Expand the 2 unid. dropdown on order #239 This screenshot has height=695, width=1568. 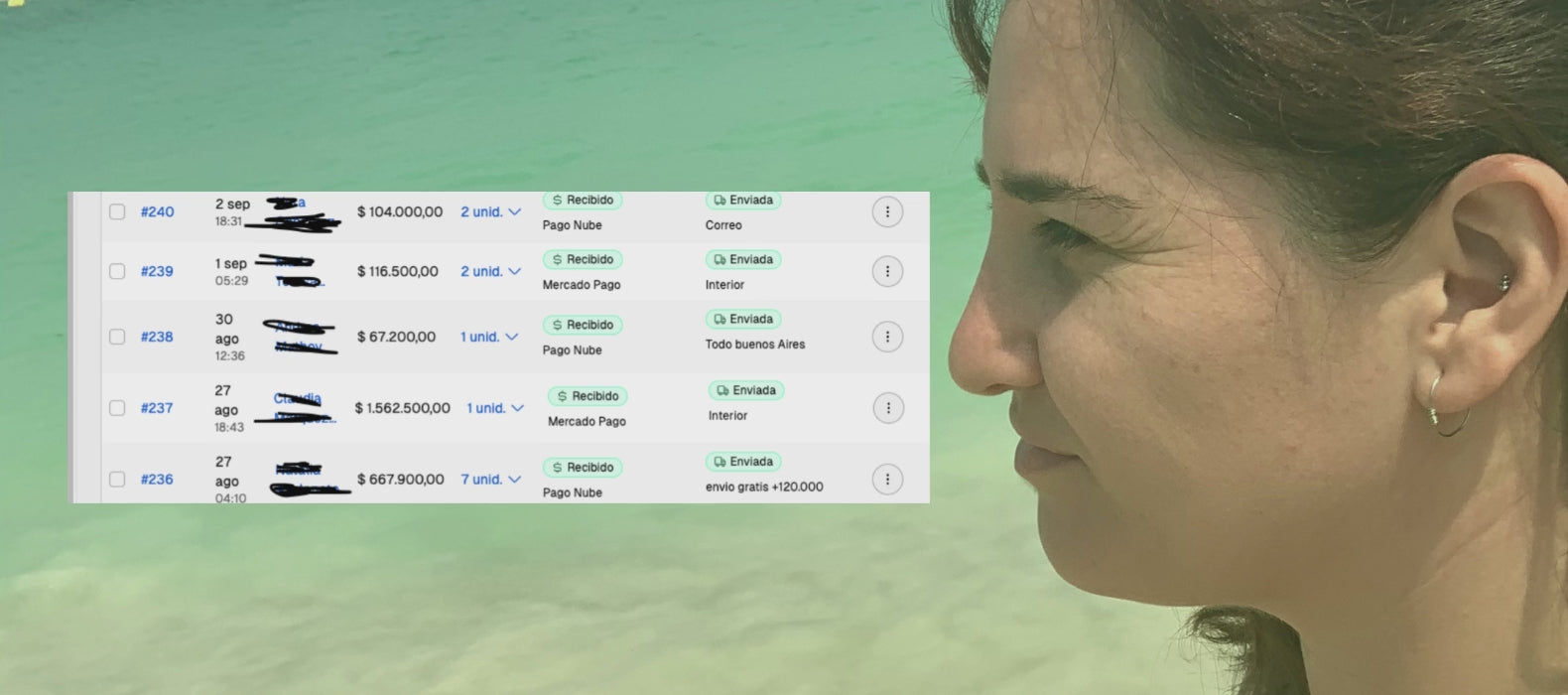[x=490, y=271]
